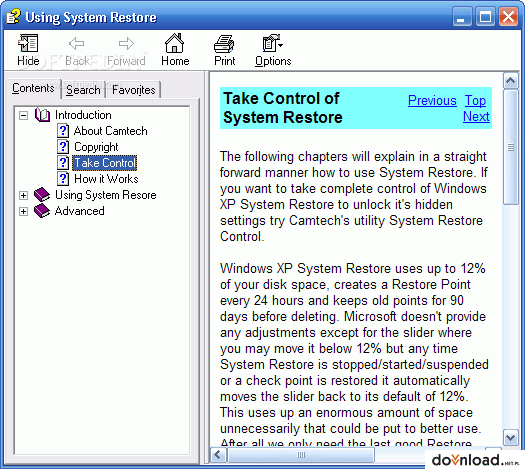Click the open book icon beside Introduction
Screen dimensions: 525x469
coord(43,115)
